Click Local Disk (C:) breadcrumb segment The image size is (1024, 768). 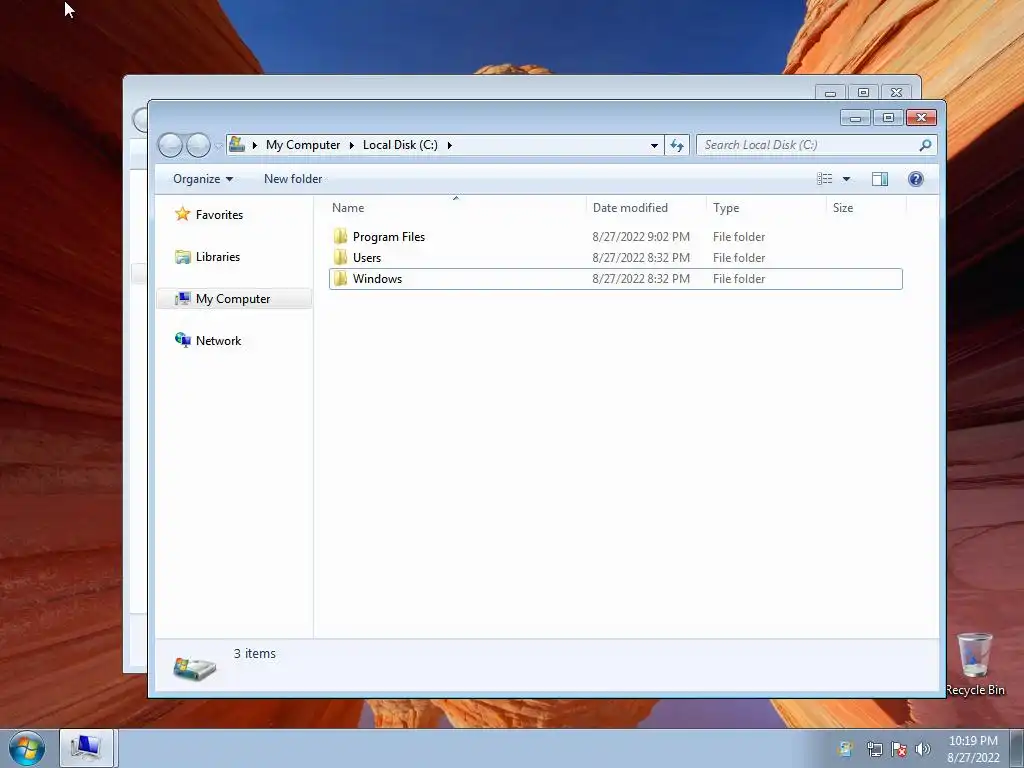click(400, 145)
